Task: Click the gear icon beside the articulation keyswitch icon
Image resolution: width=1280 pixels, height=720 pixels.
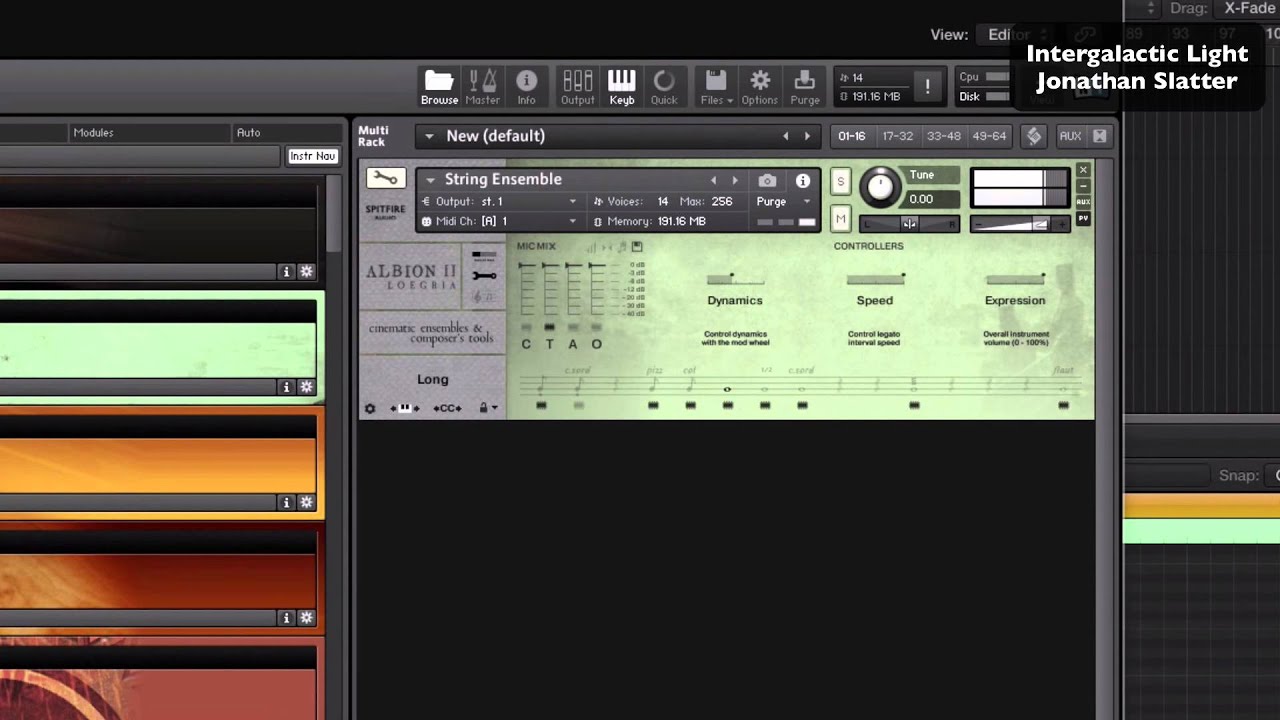Action: (x=370, y=408)
